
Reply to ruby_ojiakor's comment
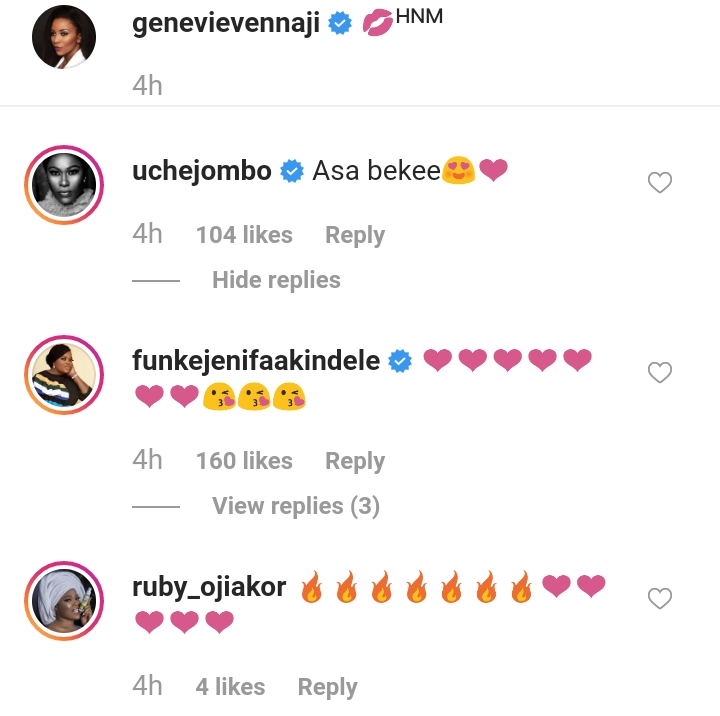click(x=327, y=687)
